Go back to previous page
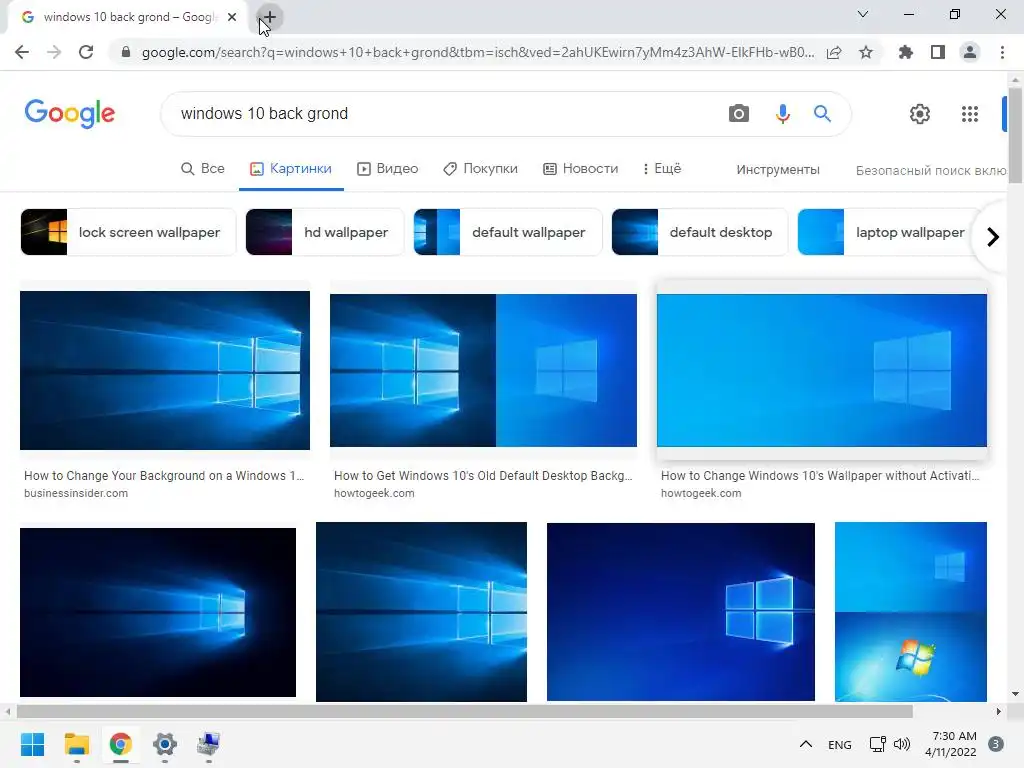1024x768 pixels. tap(22, 52)
